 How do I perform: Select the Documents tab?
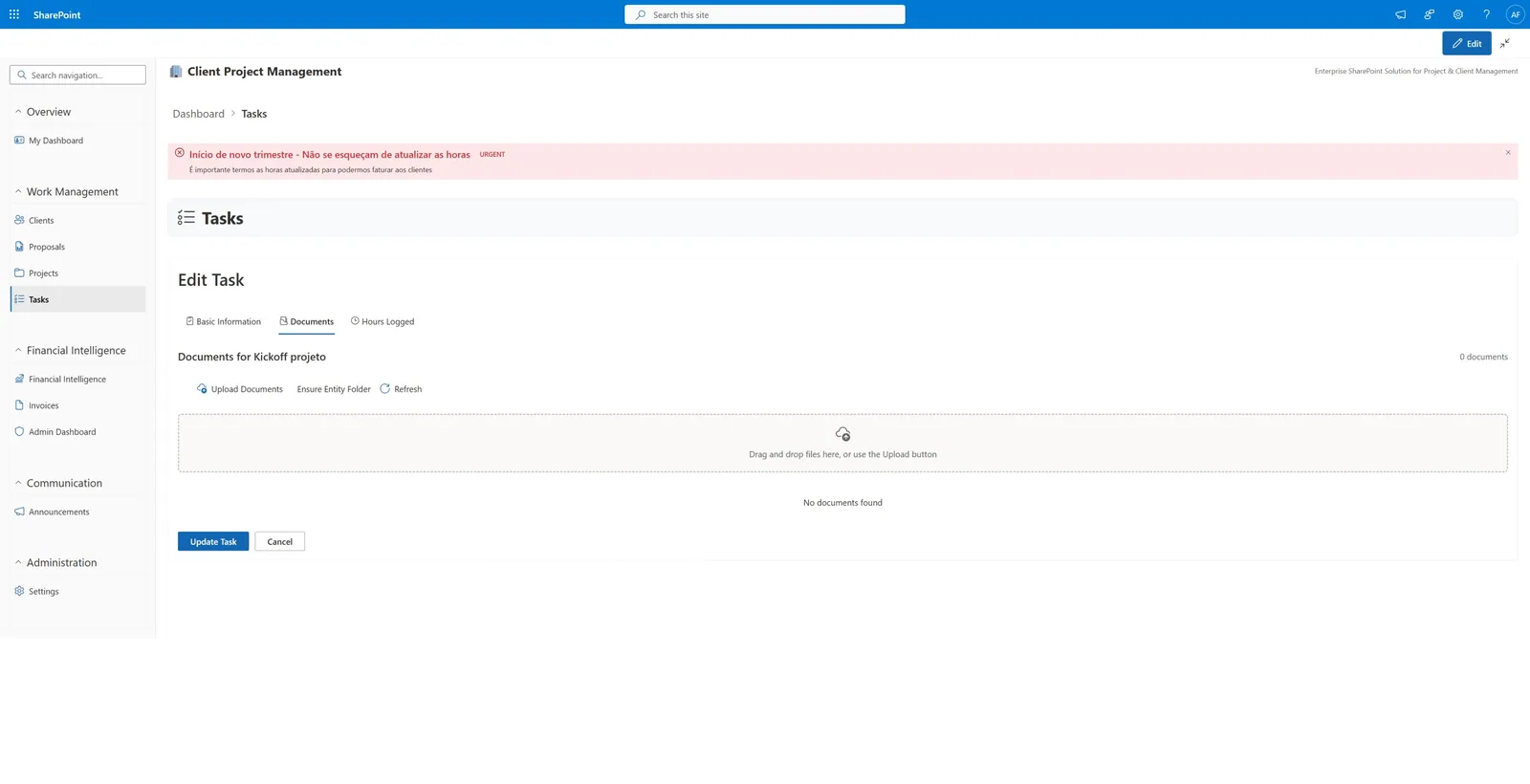point(306,321)
